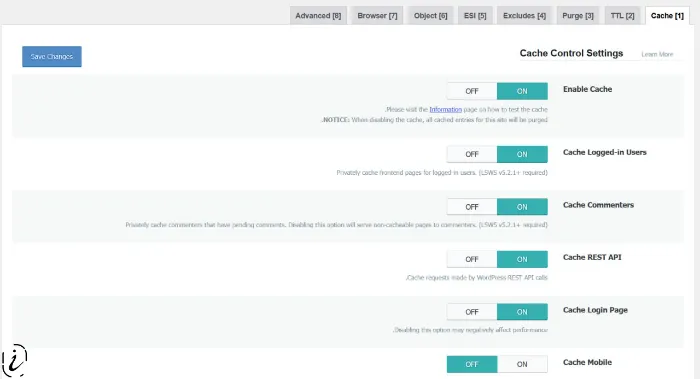Viewport: 700px width, 379px height.
Task: Open the Purge [3] tab
Action: point(578,16)
